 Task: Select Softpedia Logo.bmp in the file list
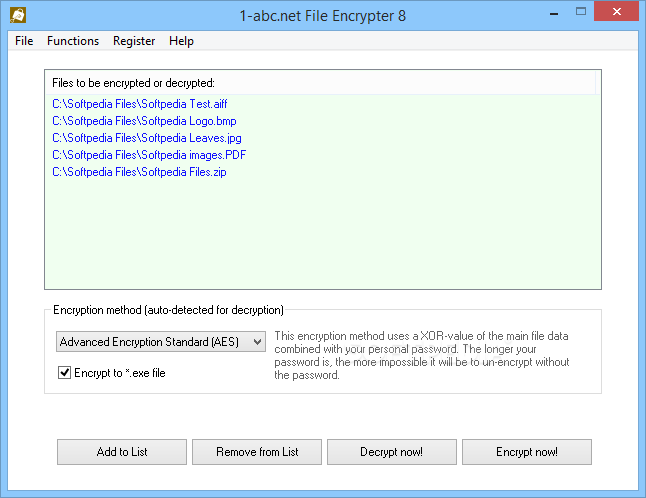144,121
